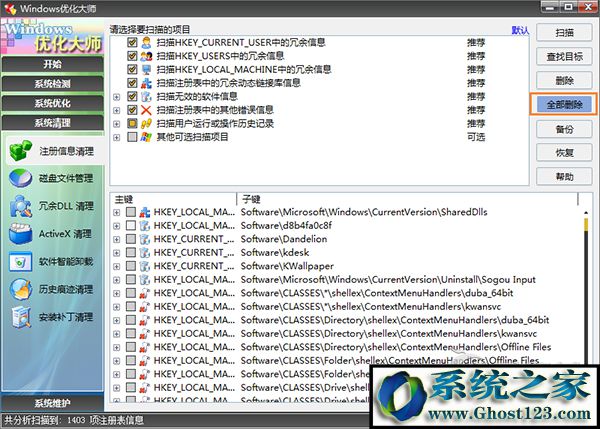Click the icon beside 扫描无效的软件信息
The height and width of the screenshot is (429, 600).
point(146,96)
